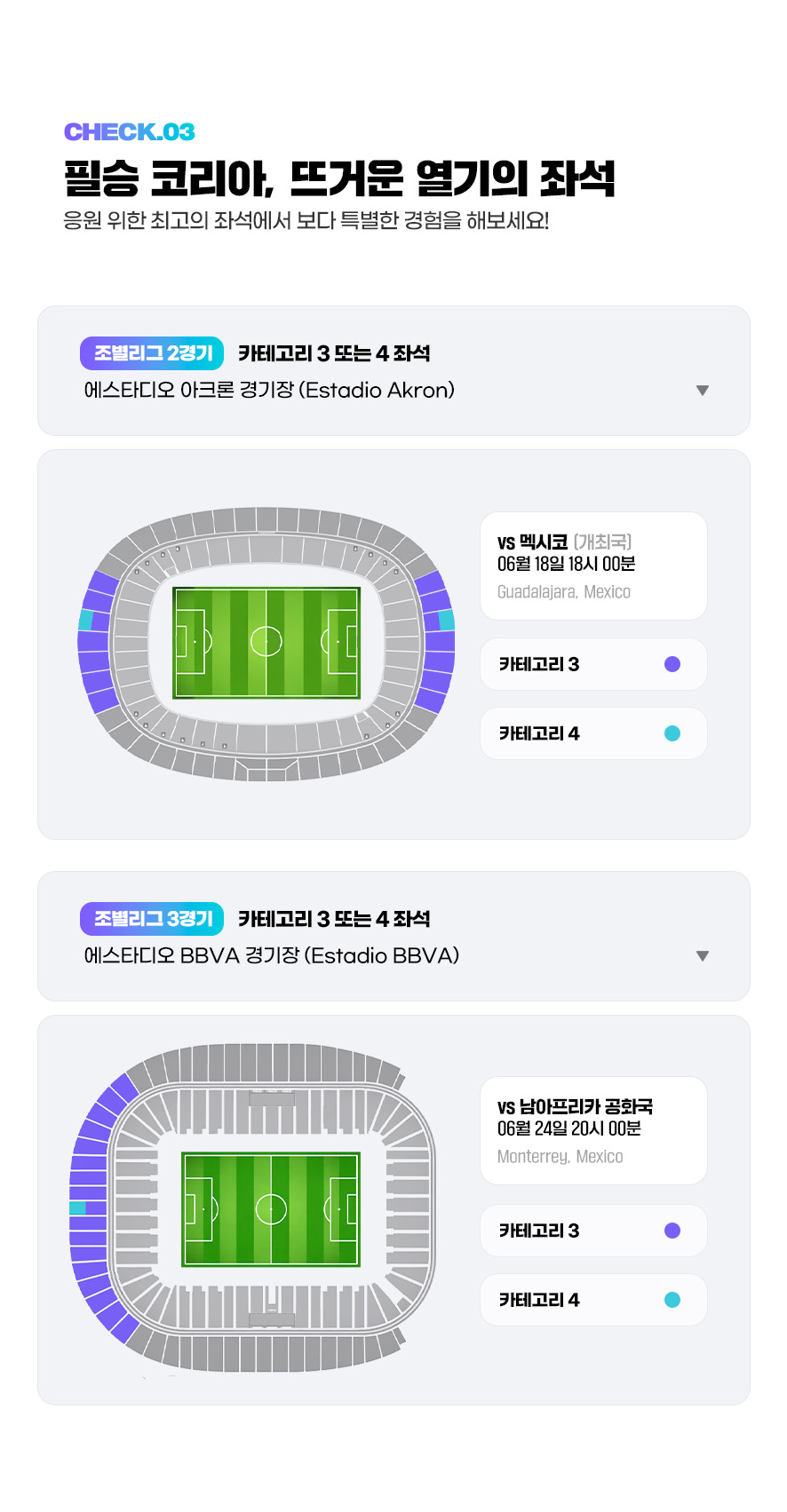Viewport: 787px width, 1512px height.
Task: Expand the Estadio BBVA dropdown arrow
Action: [x=703, y=956]
